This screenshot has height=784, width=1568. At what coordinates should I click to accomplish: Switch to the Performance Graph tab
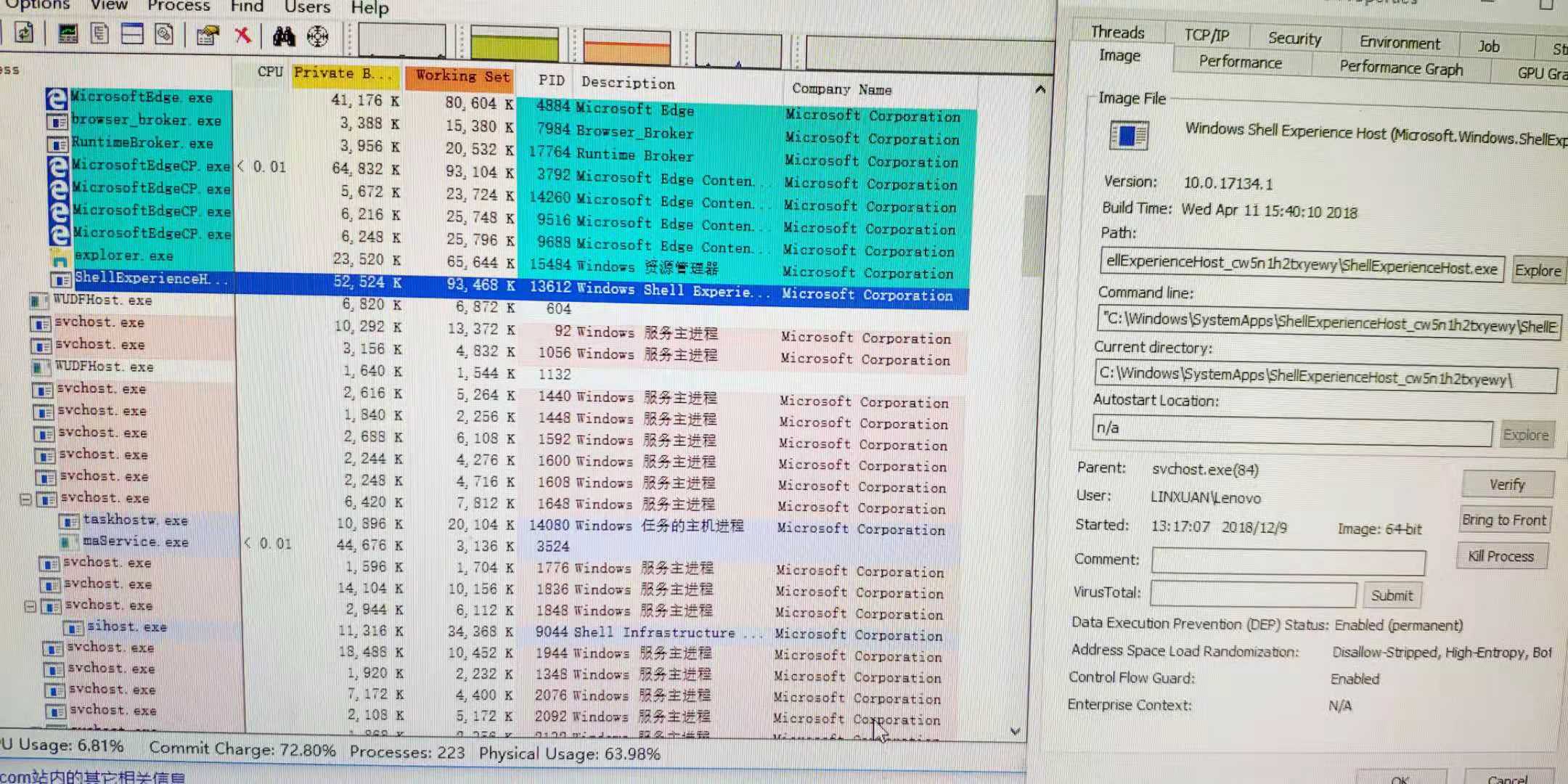point(1400,68)
